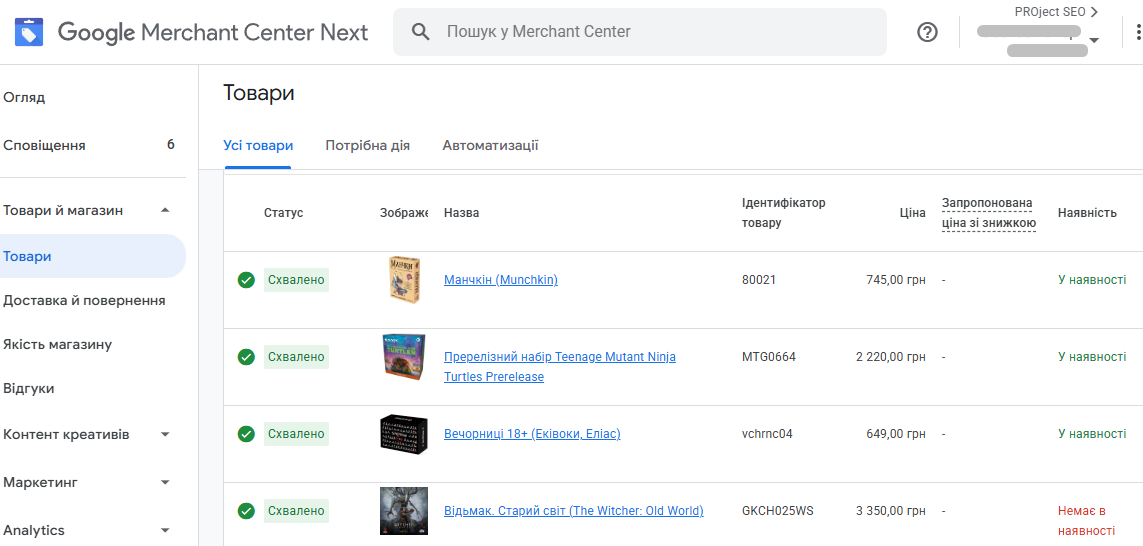The height and width of the screenshot is (546, 1143).
Task: Expand the Контент креативів section
Action: 165,434
